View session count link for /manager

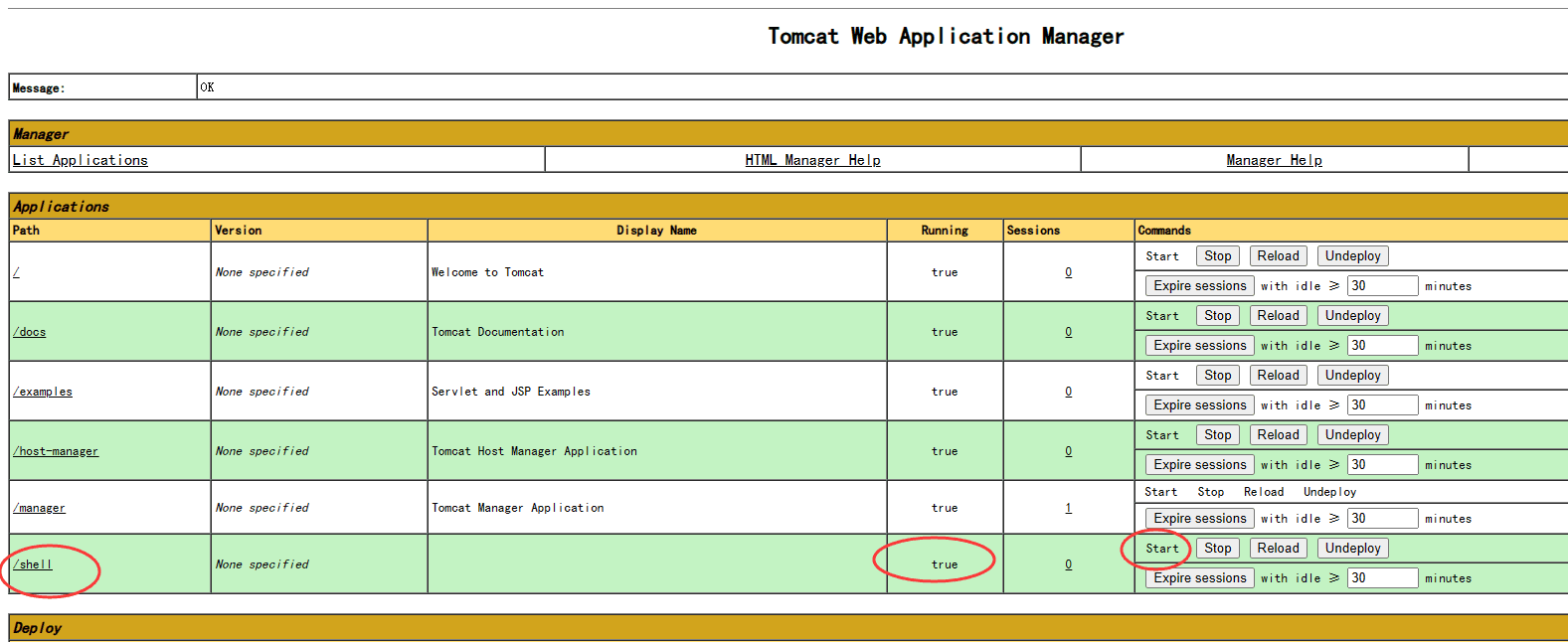click(x=1069, y=508)
